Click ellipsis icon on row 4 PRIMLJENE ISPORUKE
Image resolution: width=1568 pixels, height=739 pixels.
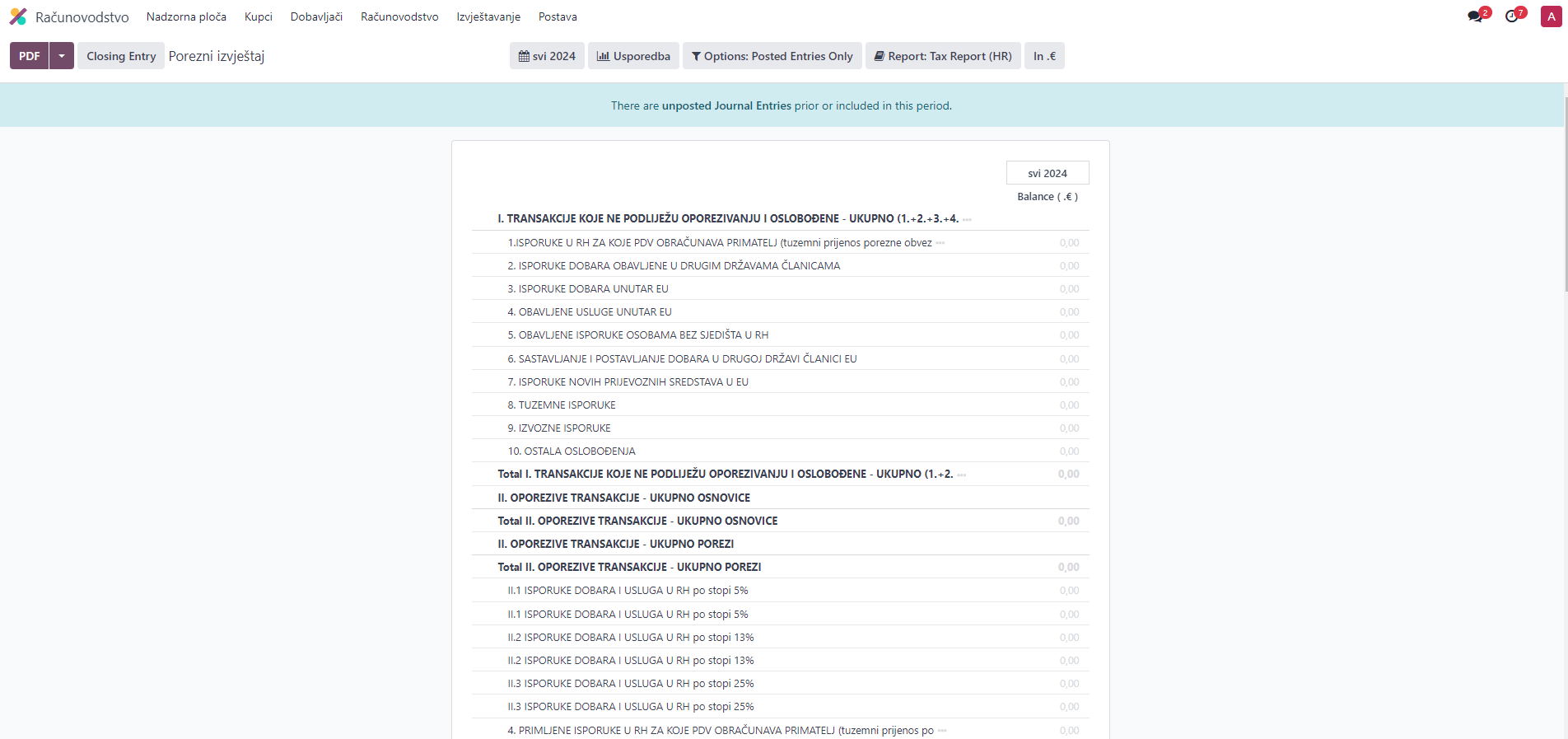942,731
